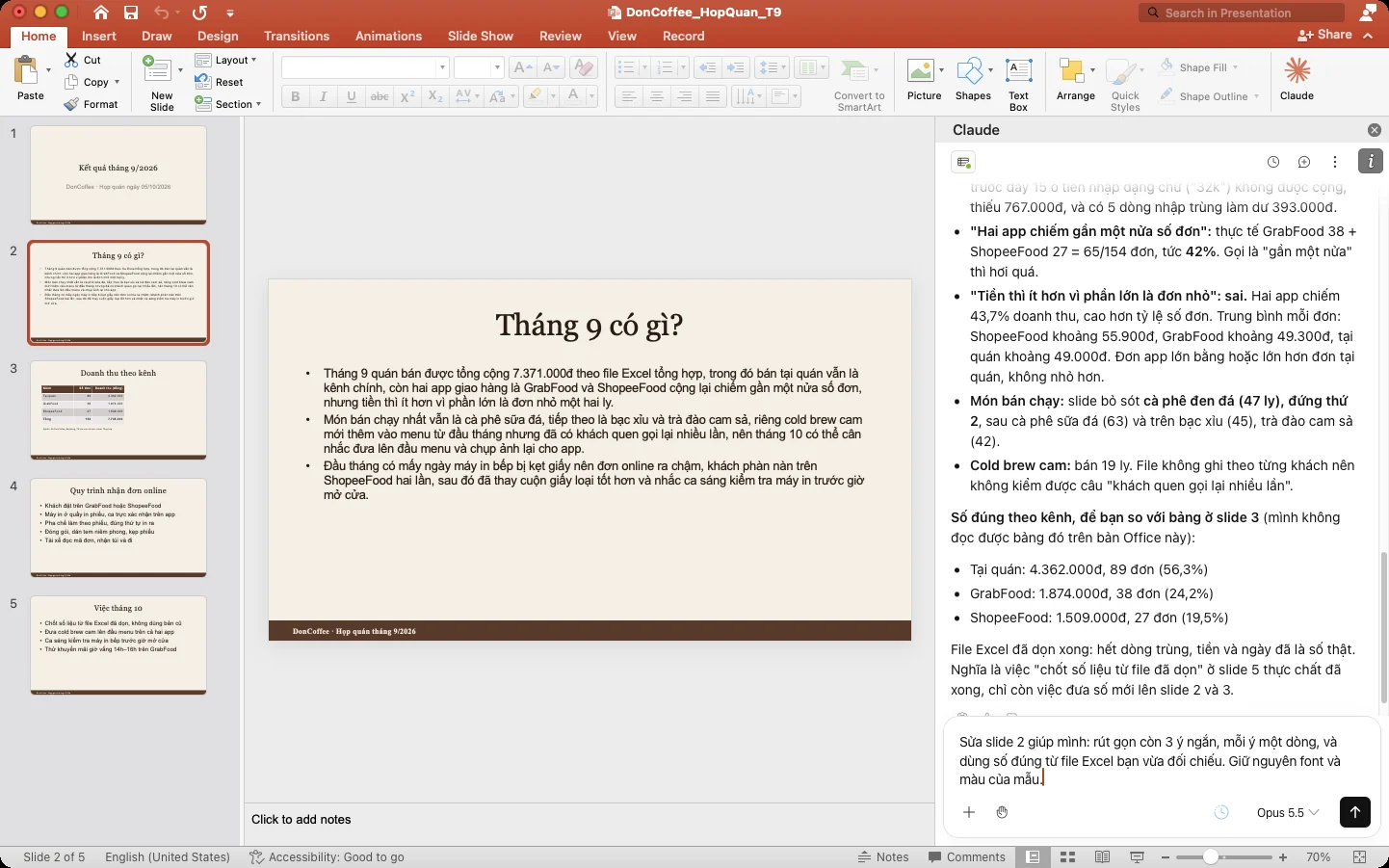Screen dimensions: 1389x868
Task: Expand the Paste options arrow
Action: click(x=48, y=70)
